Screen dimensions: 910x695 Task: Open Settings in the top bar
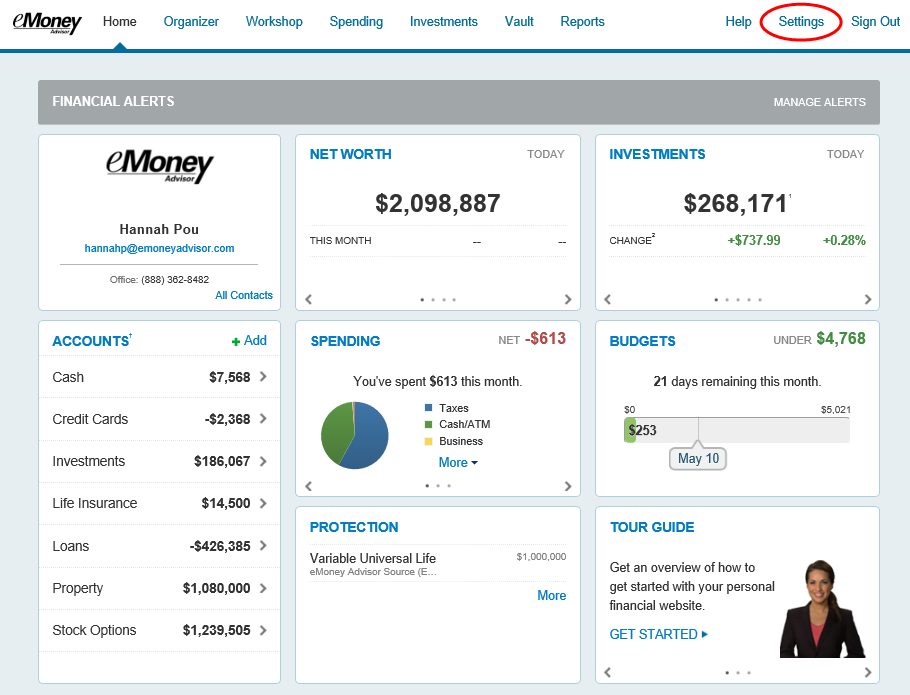[x=801, y=21]
